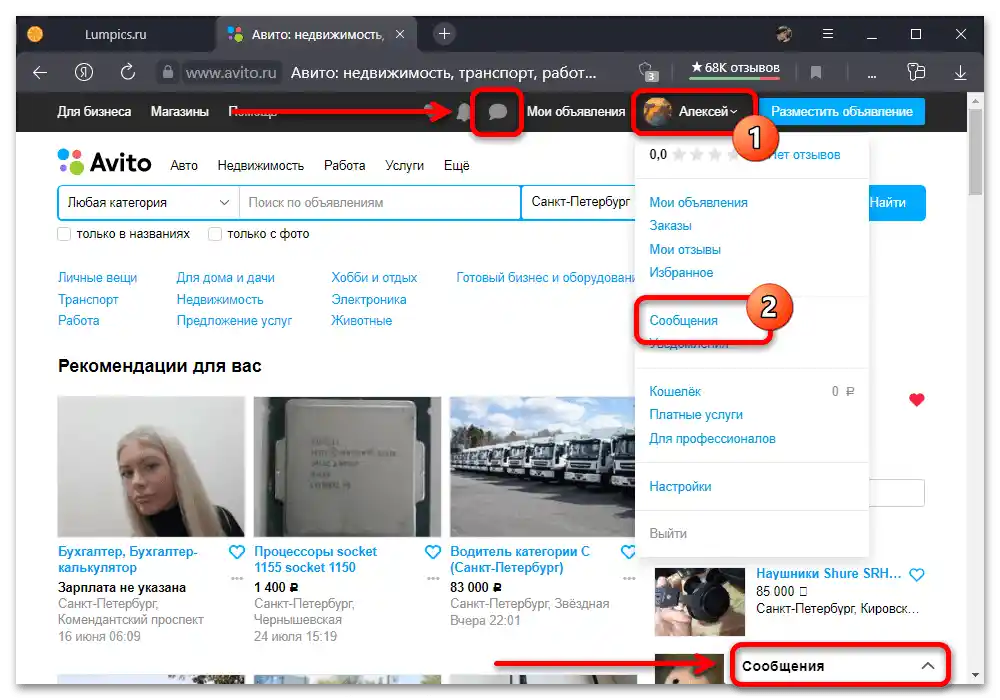The height and width of the screenshot is (700, 1000).
Task: Enable 'только в названиях' checkbox
Action: pos(64,234)
